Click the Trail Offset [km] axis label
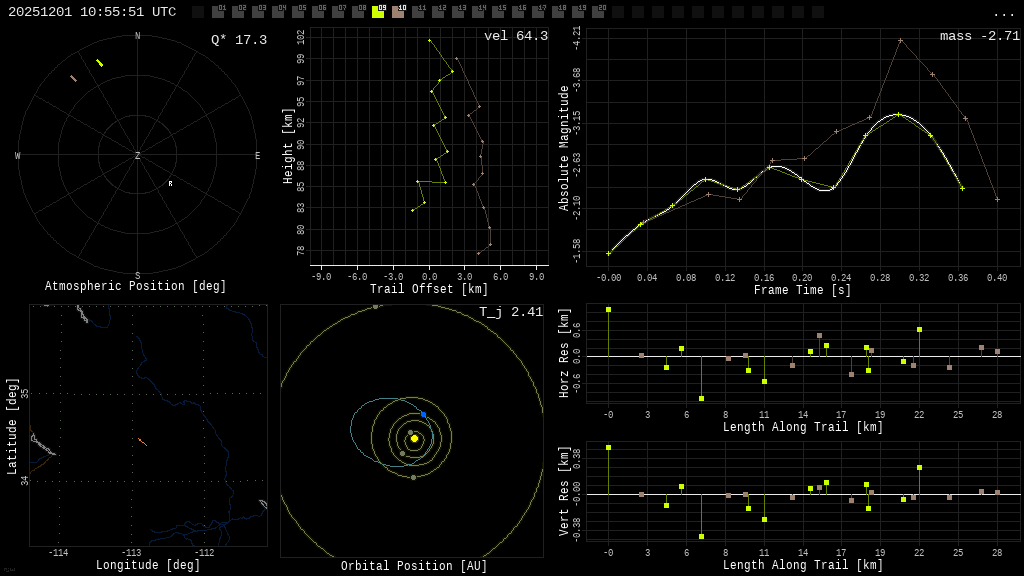This screenshot has height=576, width=1024. [x=428, y=289]
